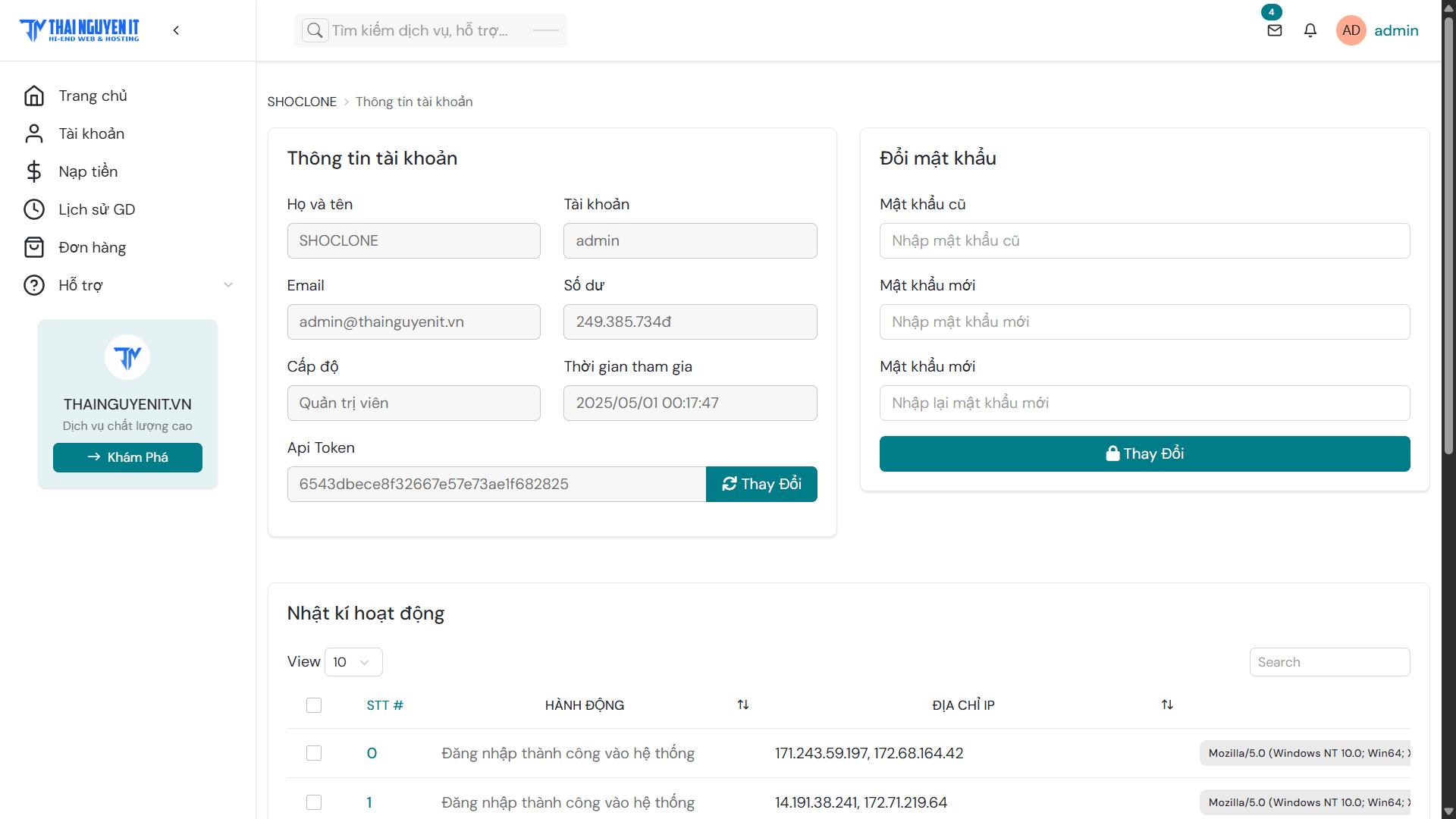
Task: Click the home icon beside Trang chủ
Action: tap(34, 96)
